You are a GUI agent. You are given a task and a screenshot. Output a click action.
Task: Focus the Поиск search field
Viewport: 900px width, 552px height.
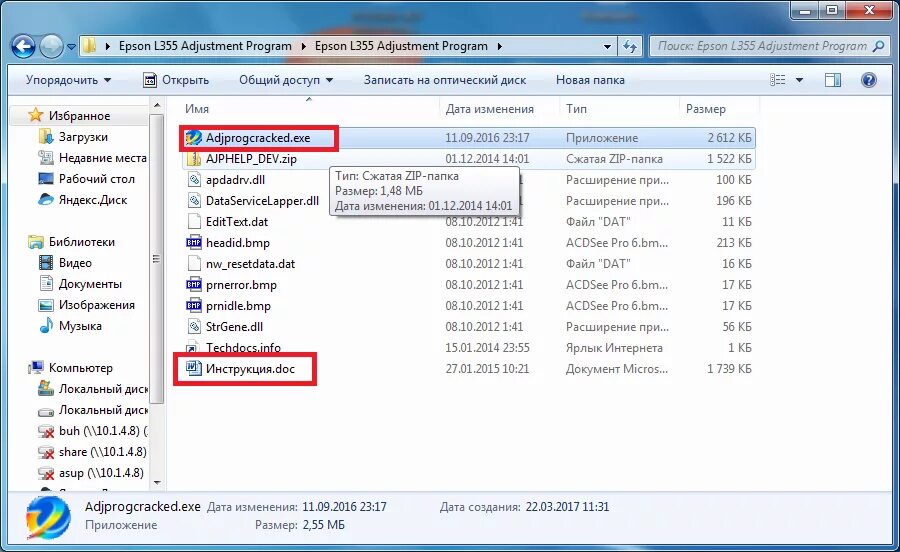click(762, 46)
